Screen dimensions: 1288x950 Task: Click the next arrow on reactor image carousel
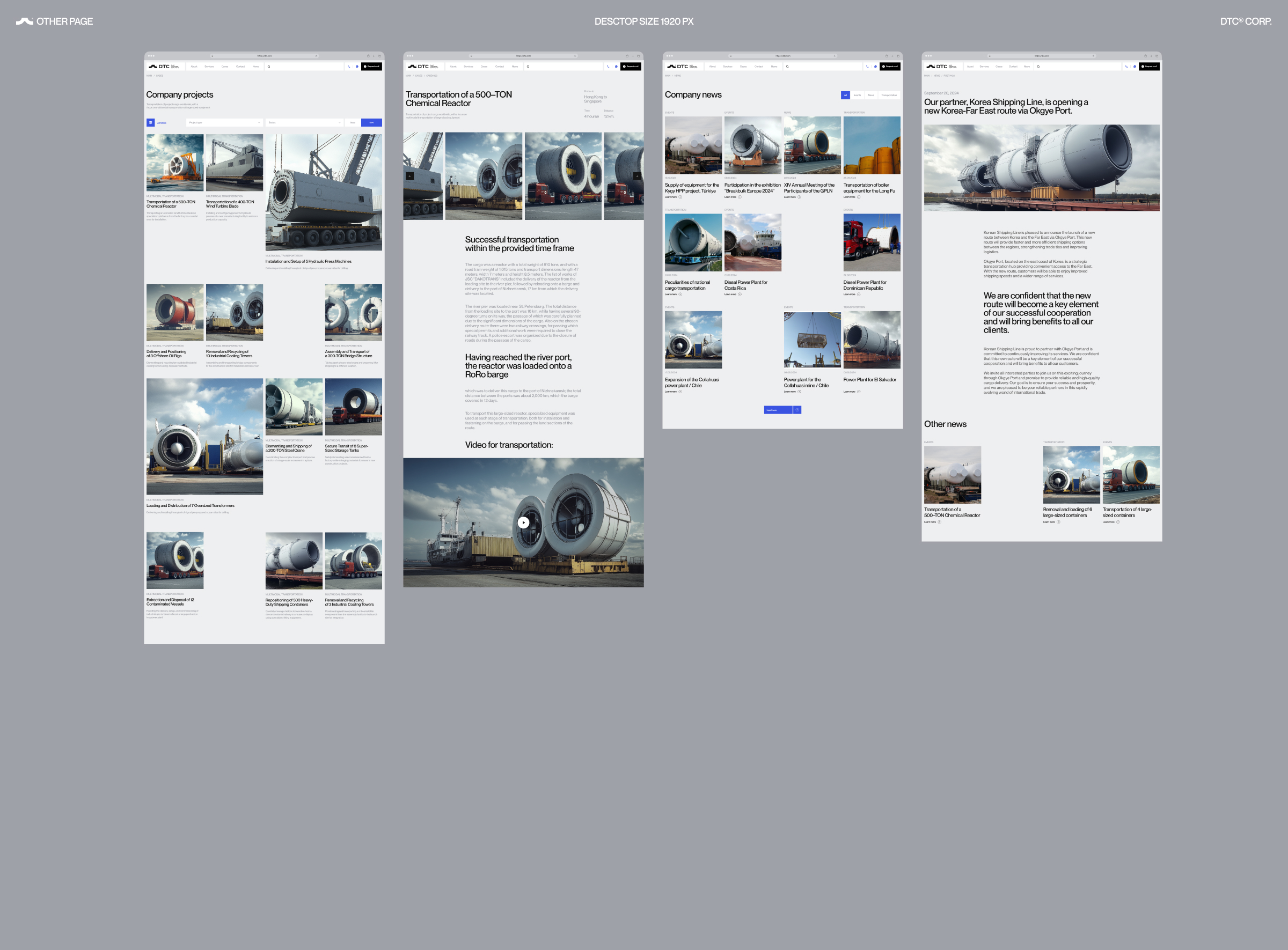(637, 176)
